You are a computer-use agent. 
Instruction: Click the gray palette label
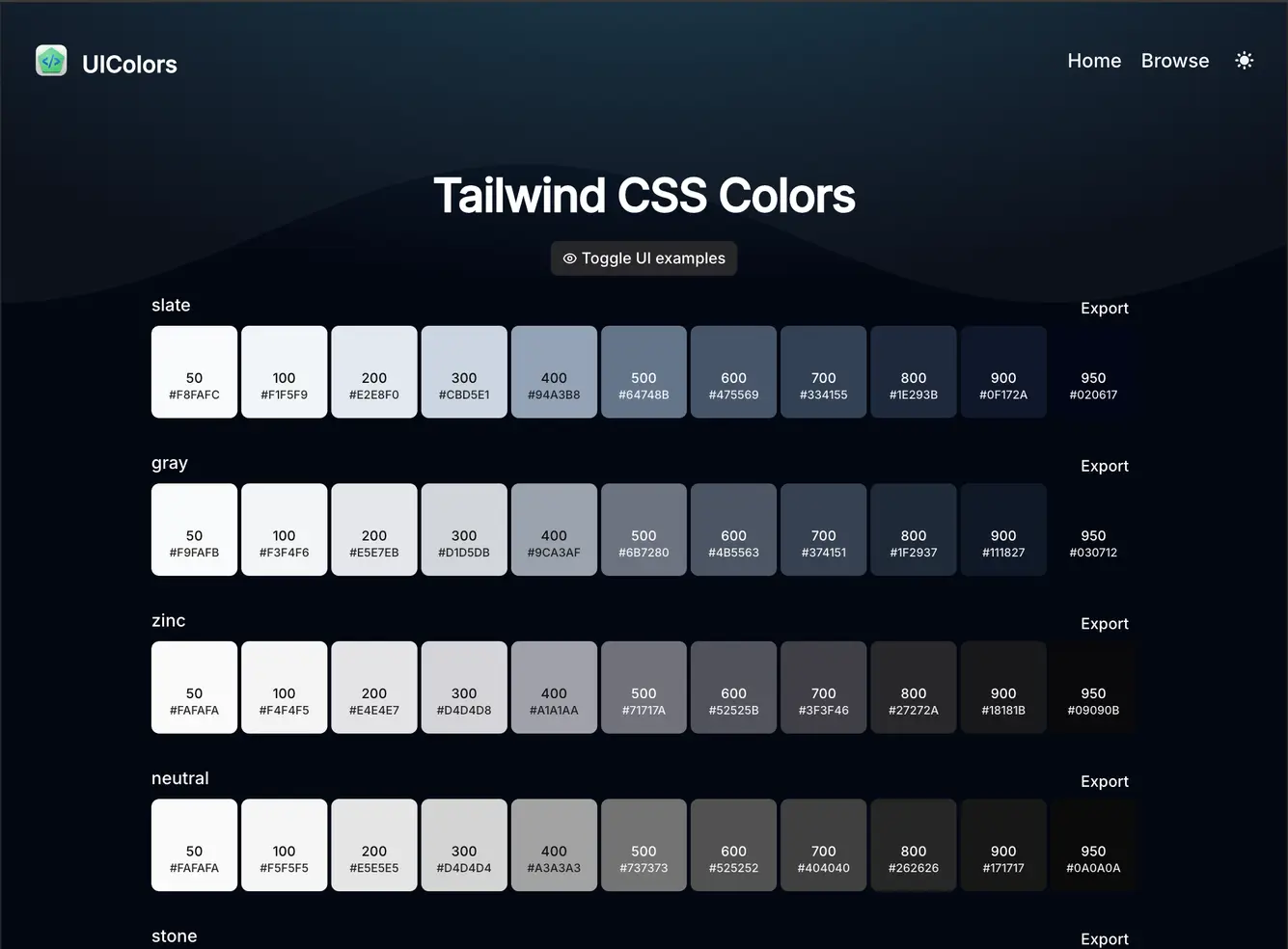170,464
